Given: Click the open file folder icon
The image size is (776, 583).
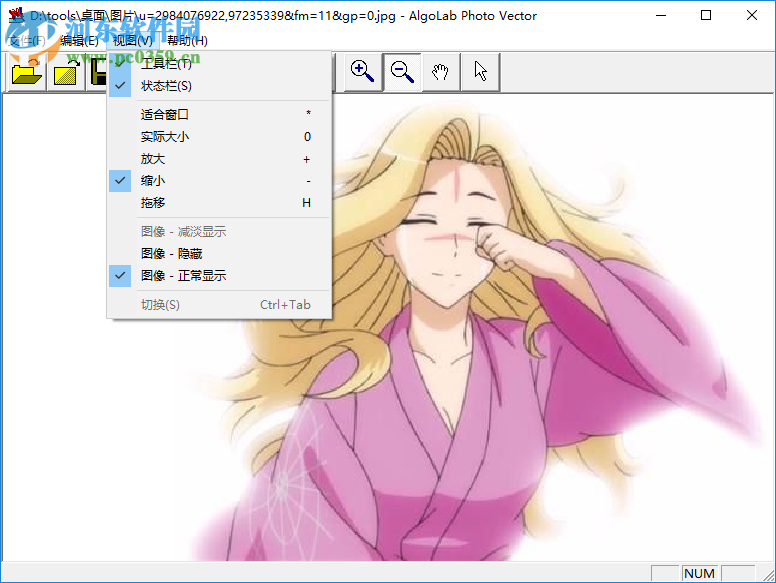Looking at the screenshot, I should pos(27,72).
